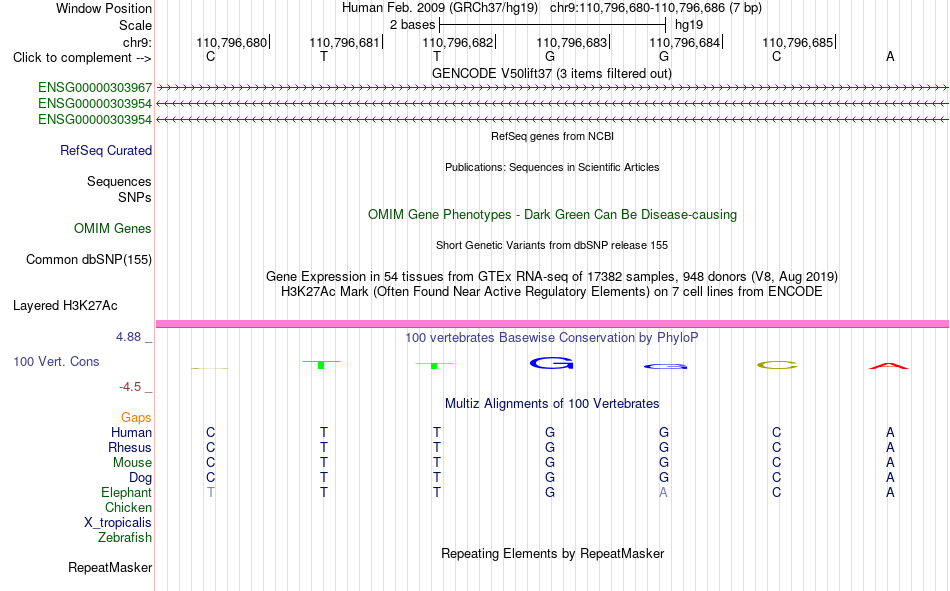
Task: Select the RefSeq Curated track label
Action: pyautogui.click(x=105, y=150)
